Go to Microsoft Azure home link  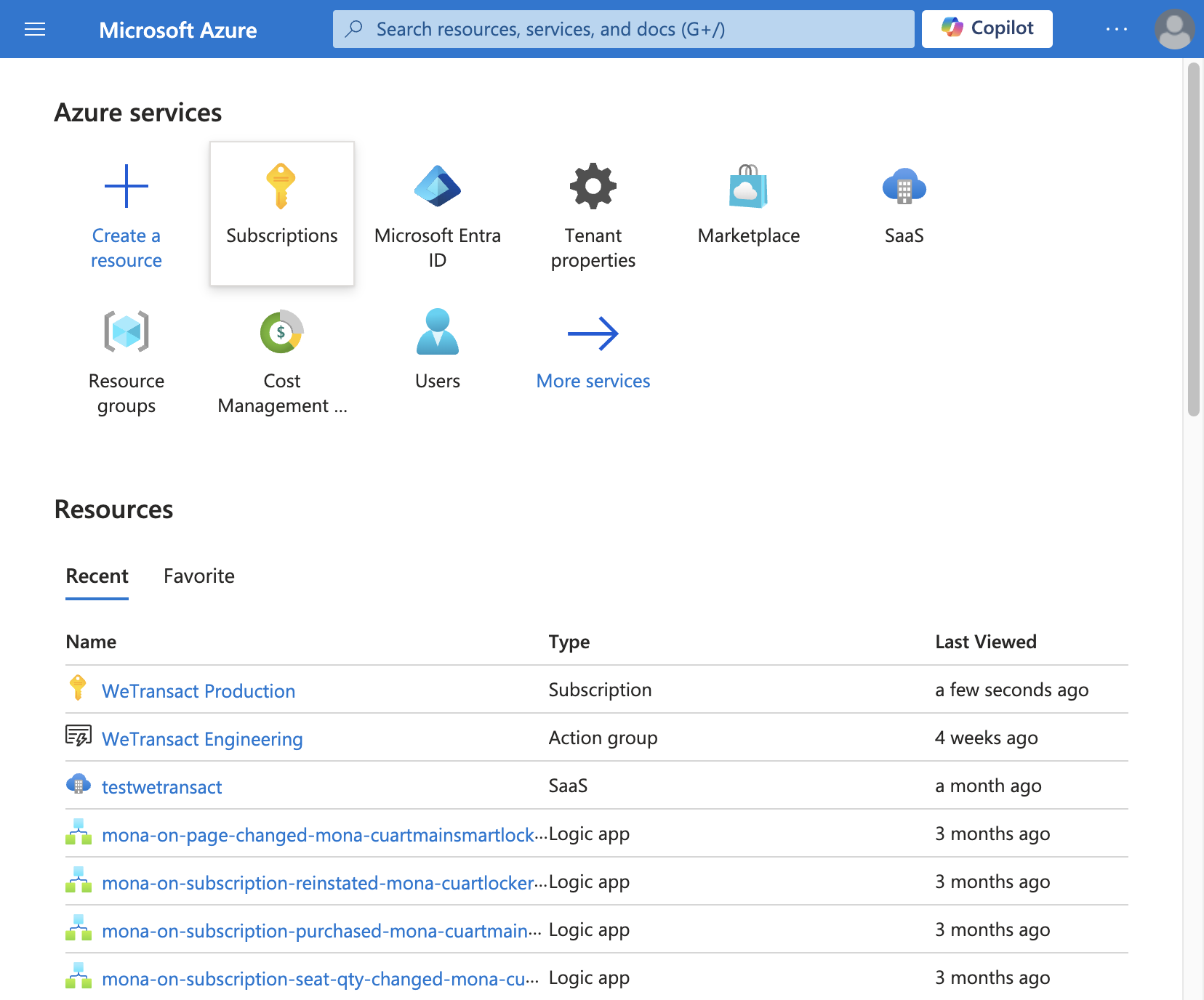click(x=178, y=30)
